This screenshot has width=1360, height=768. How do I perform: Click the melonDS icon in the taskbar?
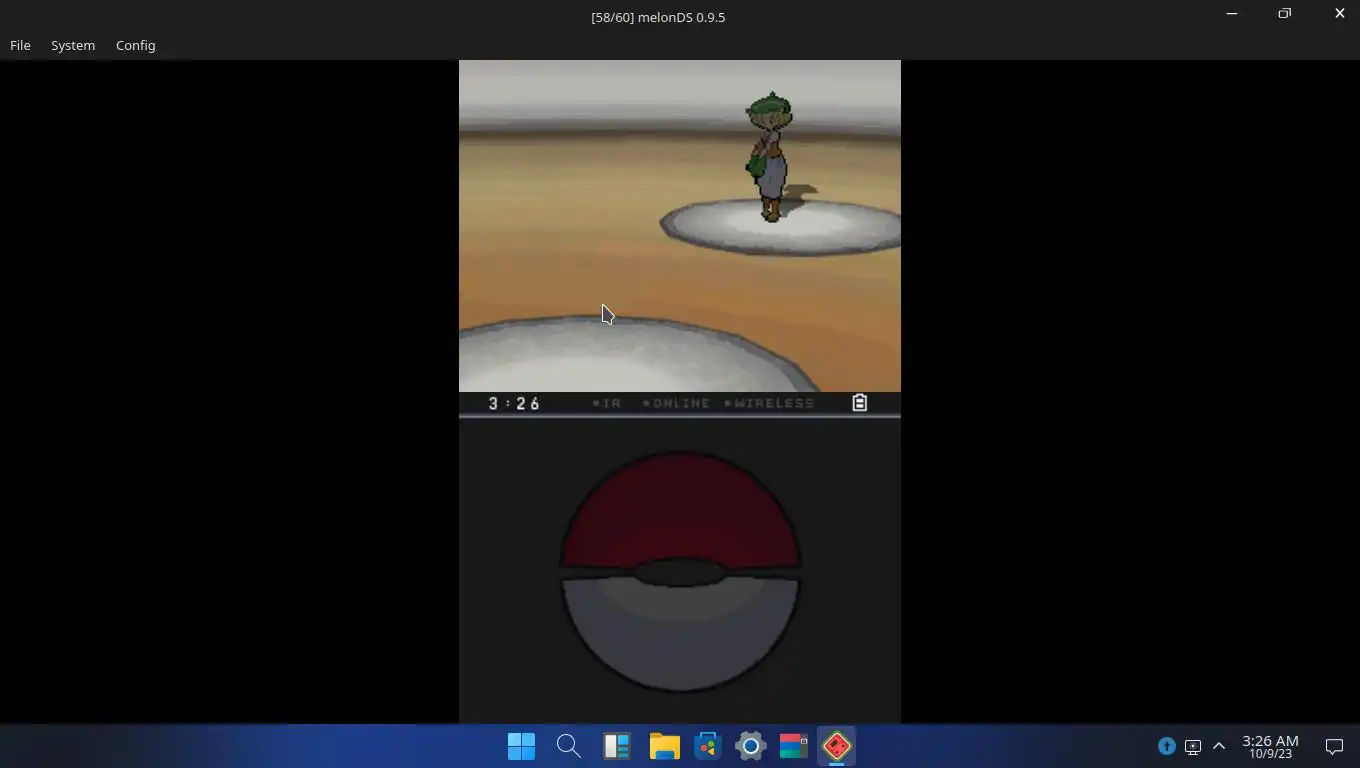[837, 746]
